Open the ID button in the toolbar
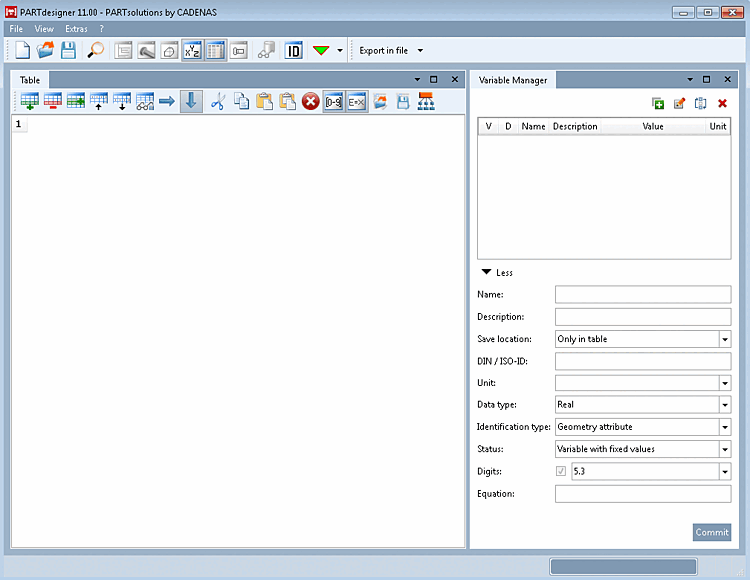Screen dimensions: 750x580 [293, 50]
